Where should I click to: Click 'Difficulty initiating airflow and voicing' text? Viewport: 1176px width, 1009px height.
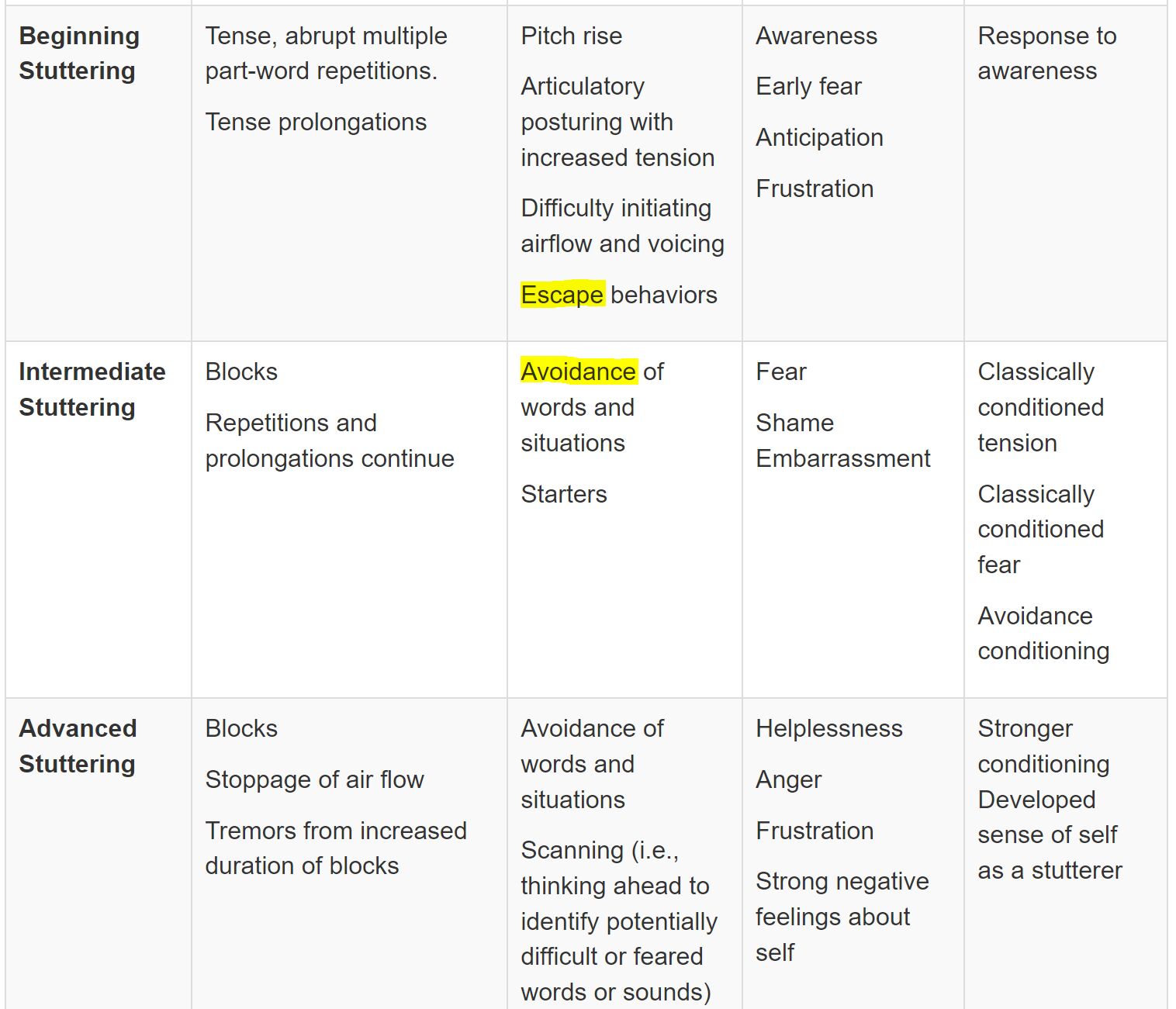point(622,226)
